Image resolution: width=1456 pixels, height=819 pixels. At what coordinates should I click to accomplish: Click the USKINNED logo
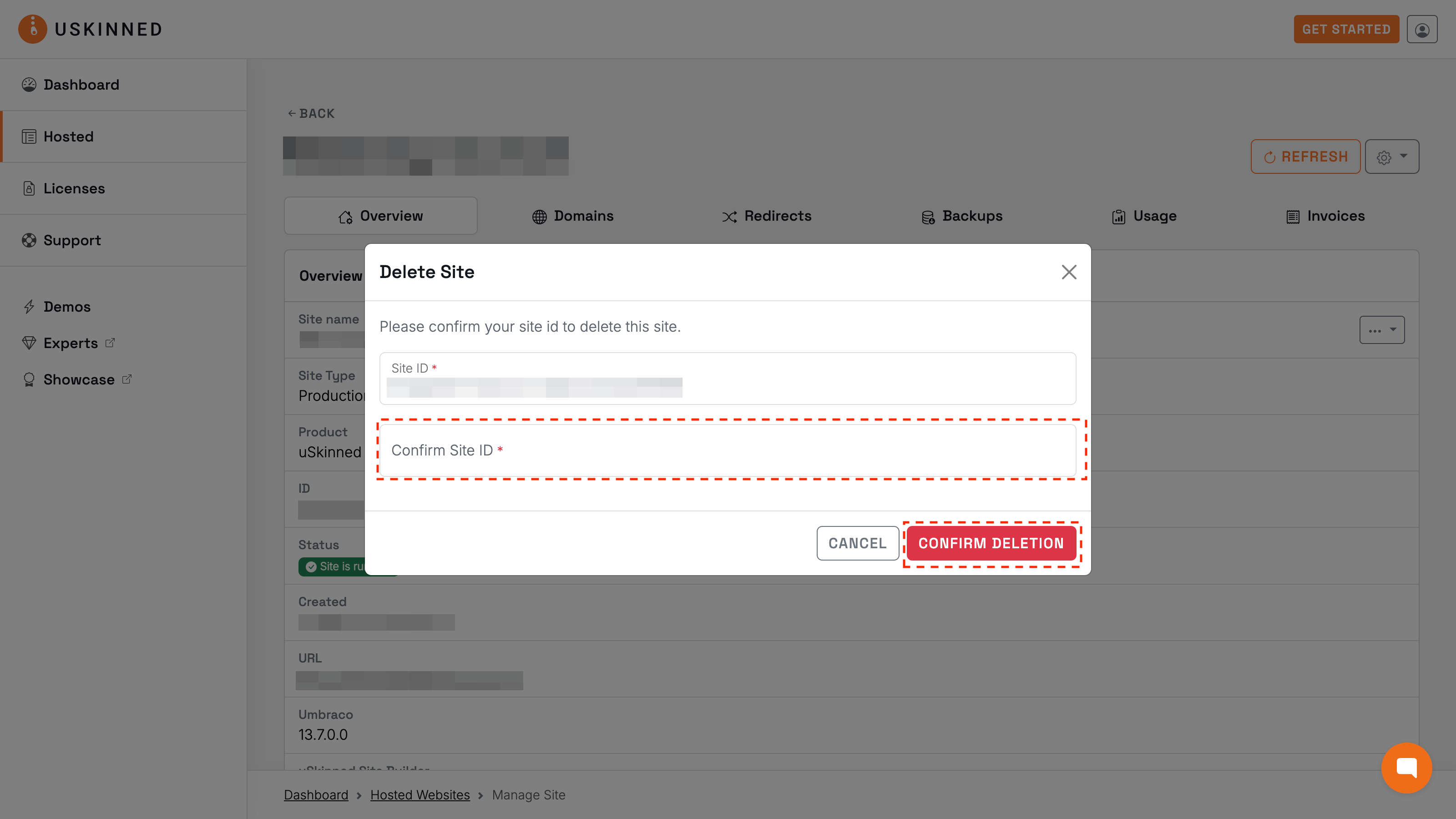click(91, 29)
